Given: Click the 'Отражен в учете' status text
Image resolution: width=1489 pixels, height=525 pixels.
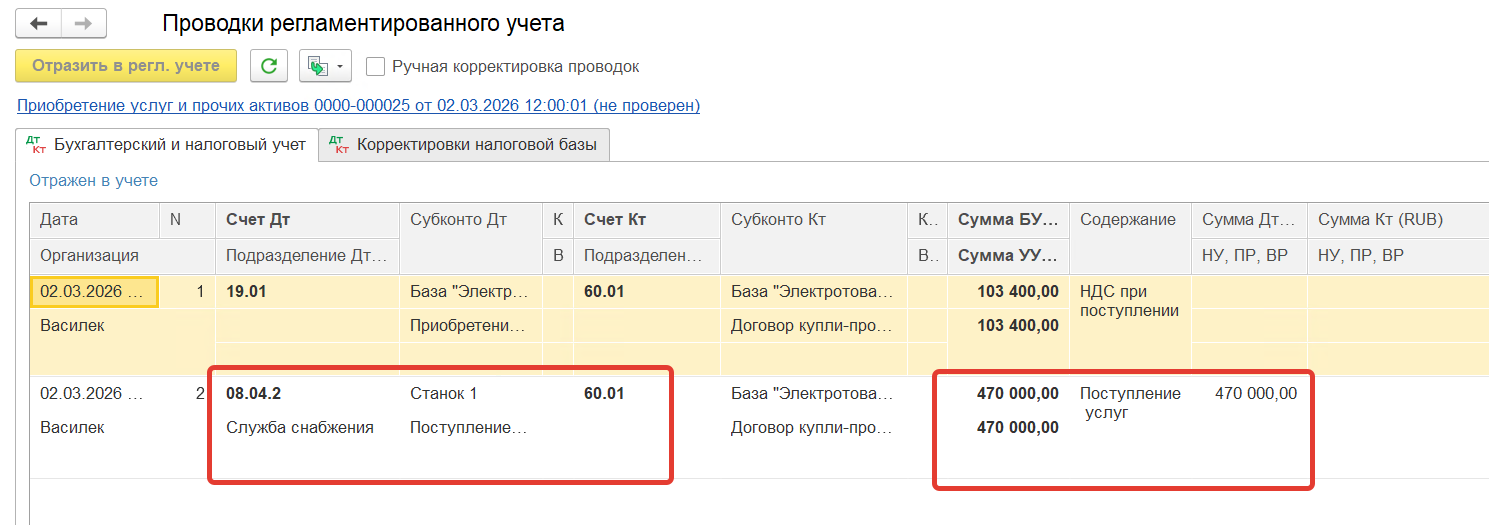Looking at the screenshot, I should click(x=93, y=181).
